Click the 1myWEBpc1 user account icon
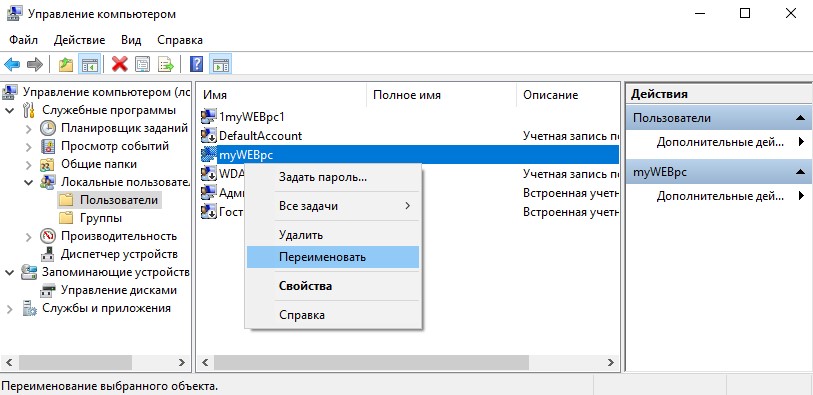The image size is (813, 395). (x=209, y=117)
